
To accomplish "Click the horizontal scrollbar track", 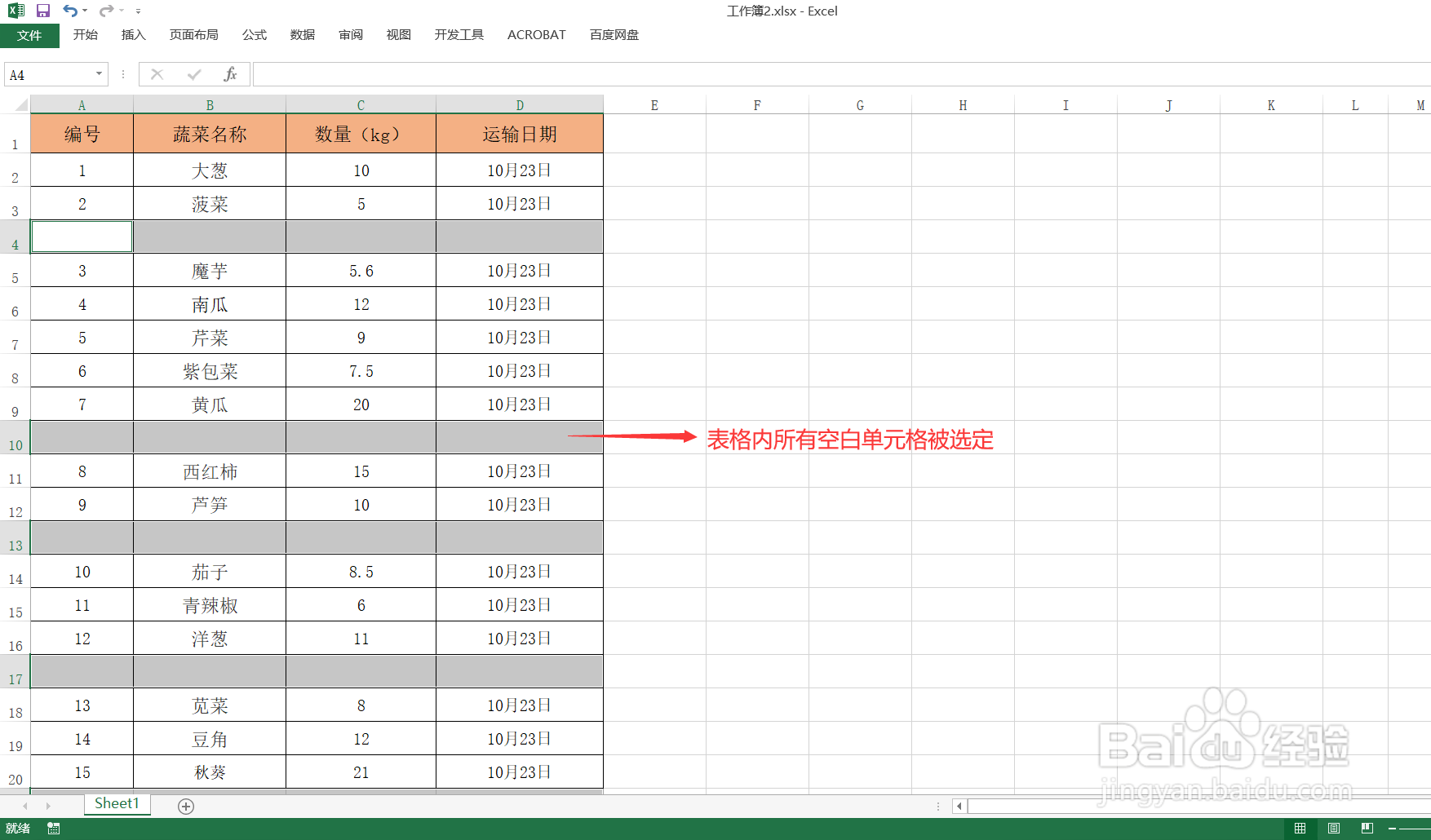I will tap(1199, 807).
